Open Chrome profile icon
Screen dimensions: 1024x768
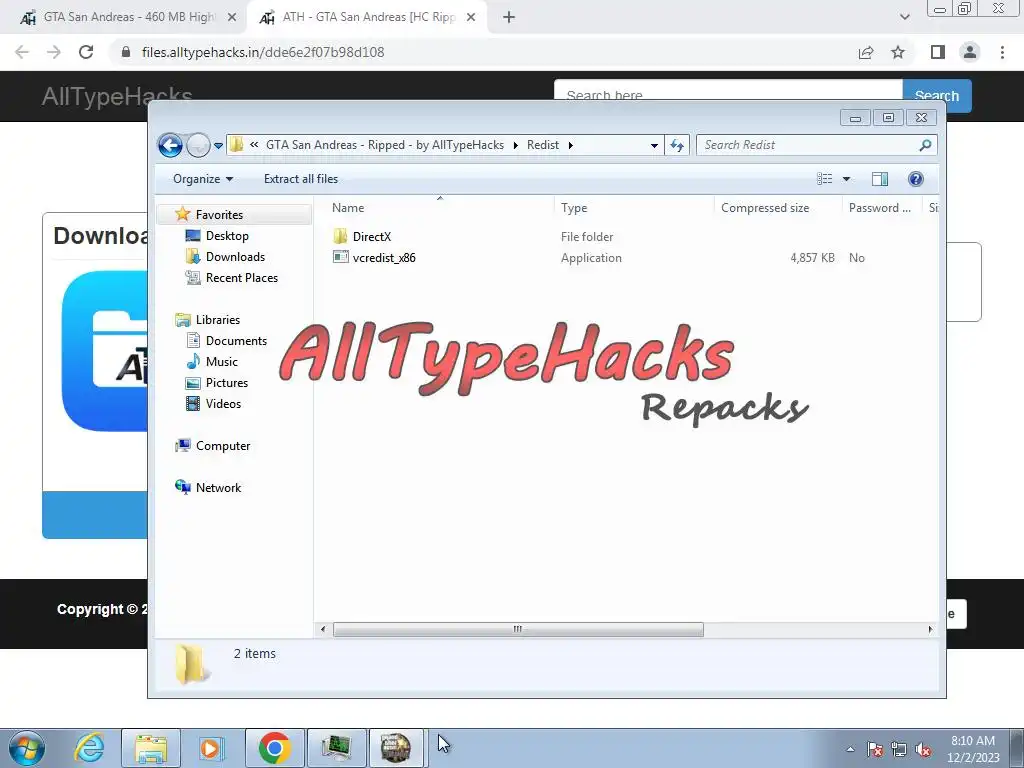pyautogui.click(x=970, y=52)
